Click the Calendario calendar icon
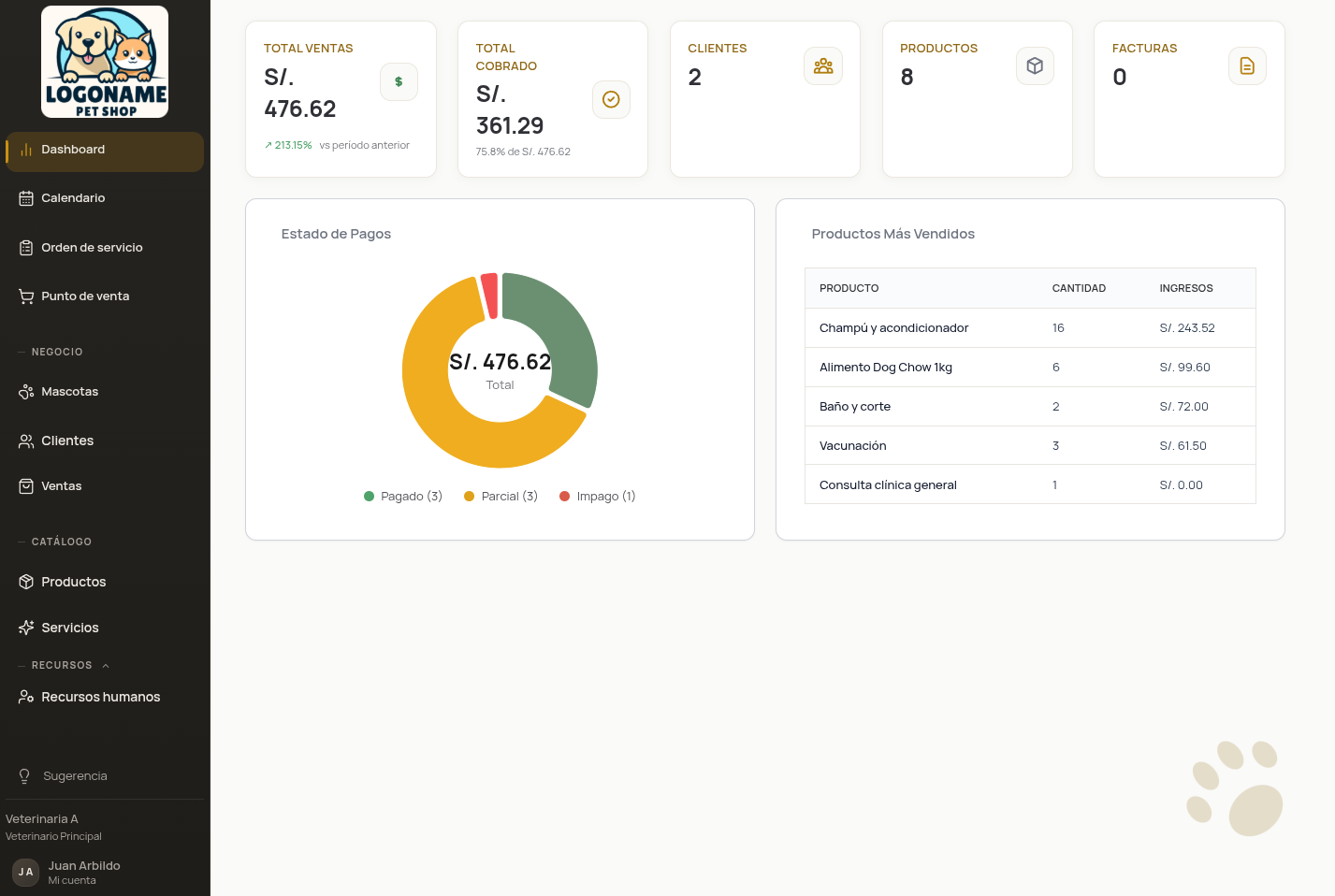Image resolution: width=1335 pixels, height=896 pixels. coord(26,198)
